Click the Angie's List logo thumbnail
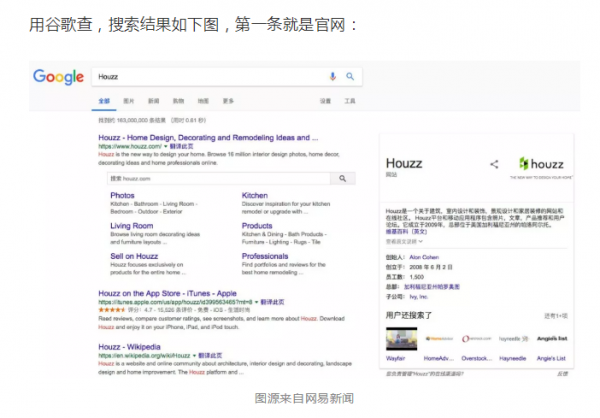 click(552, 338)
